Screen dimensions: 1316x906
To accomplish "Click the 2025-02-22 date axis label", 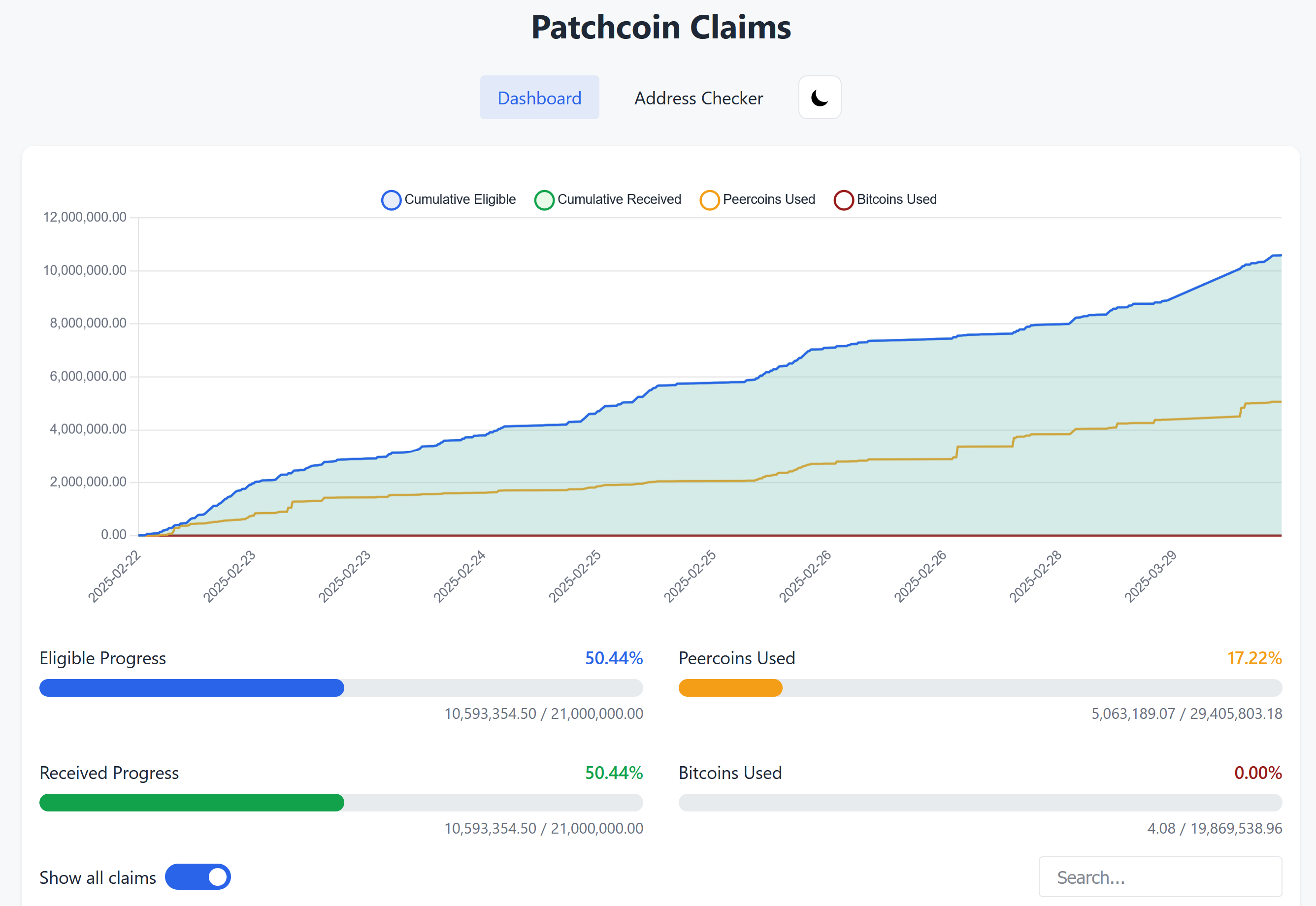I will (114, 576).
